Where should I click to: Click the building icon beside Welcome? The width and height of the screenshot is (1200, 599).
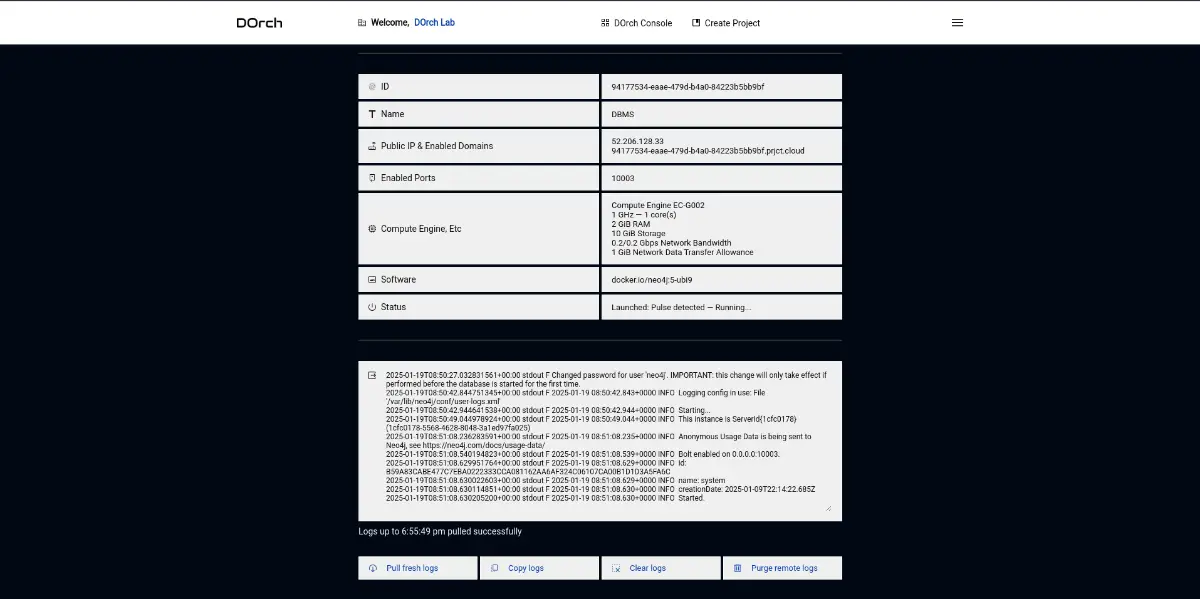361,22
